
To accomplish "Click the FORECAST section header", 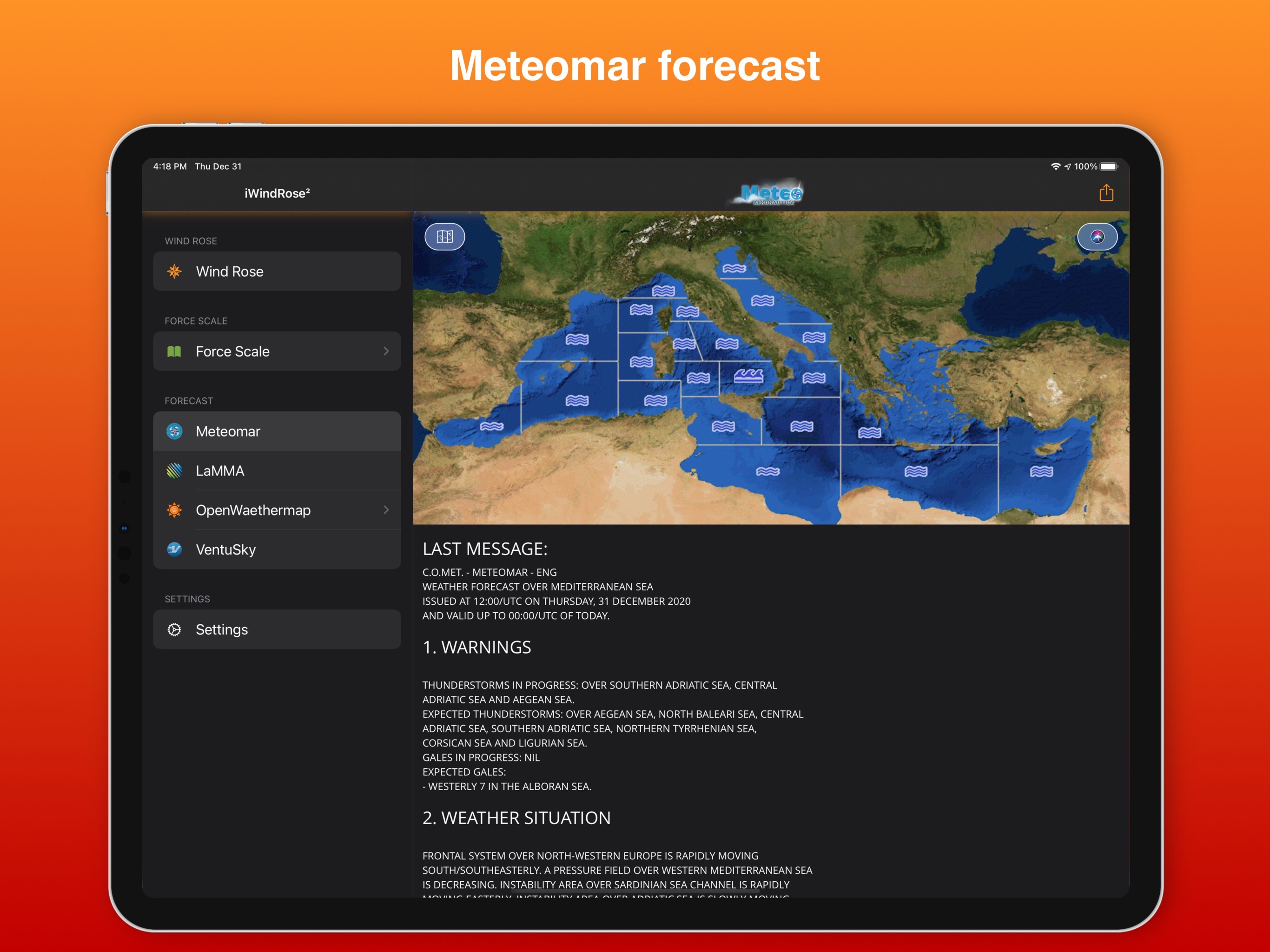I will [188, 401].
